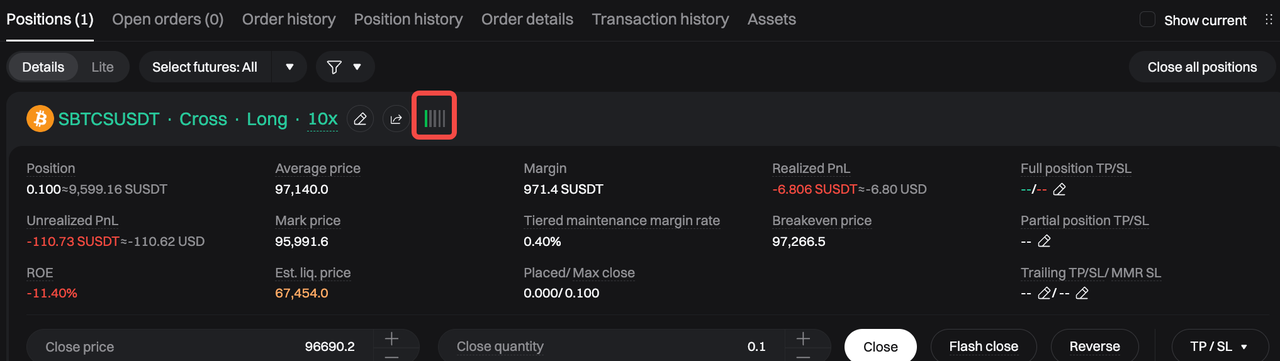This screenshot has width=1280, height=361.
Task: Switch to the Transaction history tab
Action: point(660,19)
